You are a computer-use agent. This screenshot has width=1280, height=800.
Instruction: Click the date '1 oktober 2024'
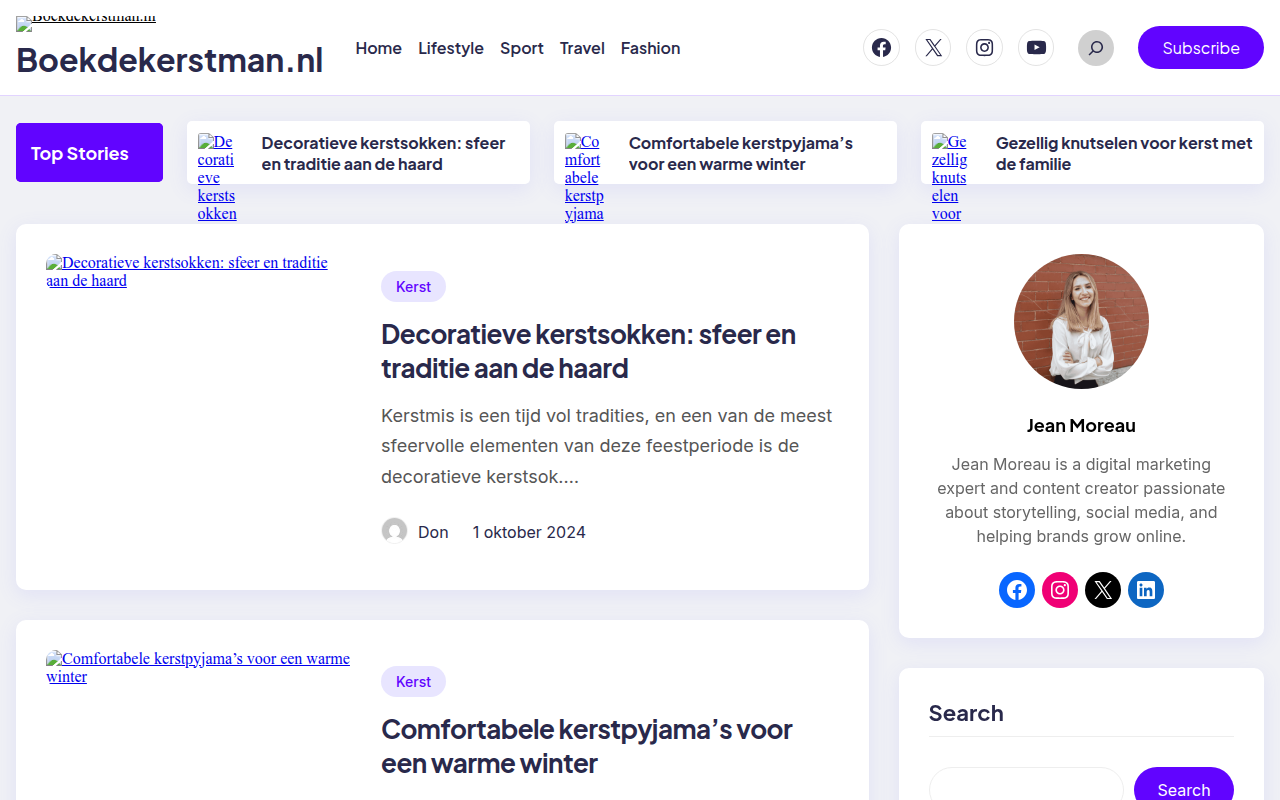point(529,532)
